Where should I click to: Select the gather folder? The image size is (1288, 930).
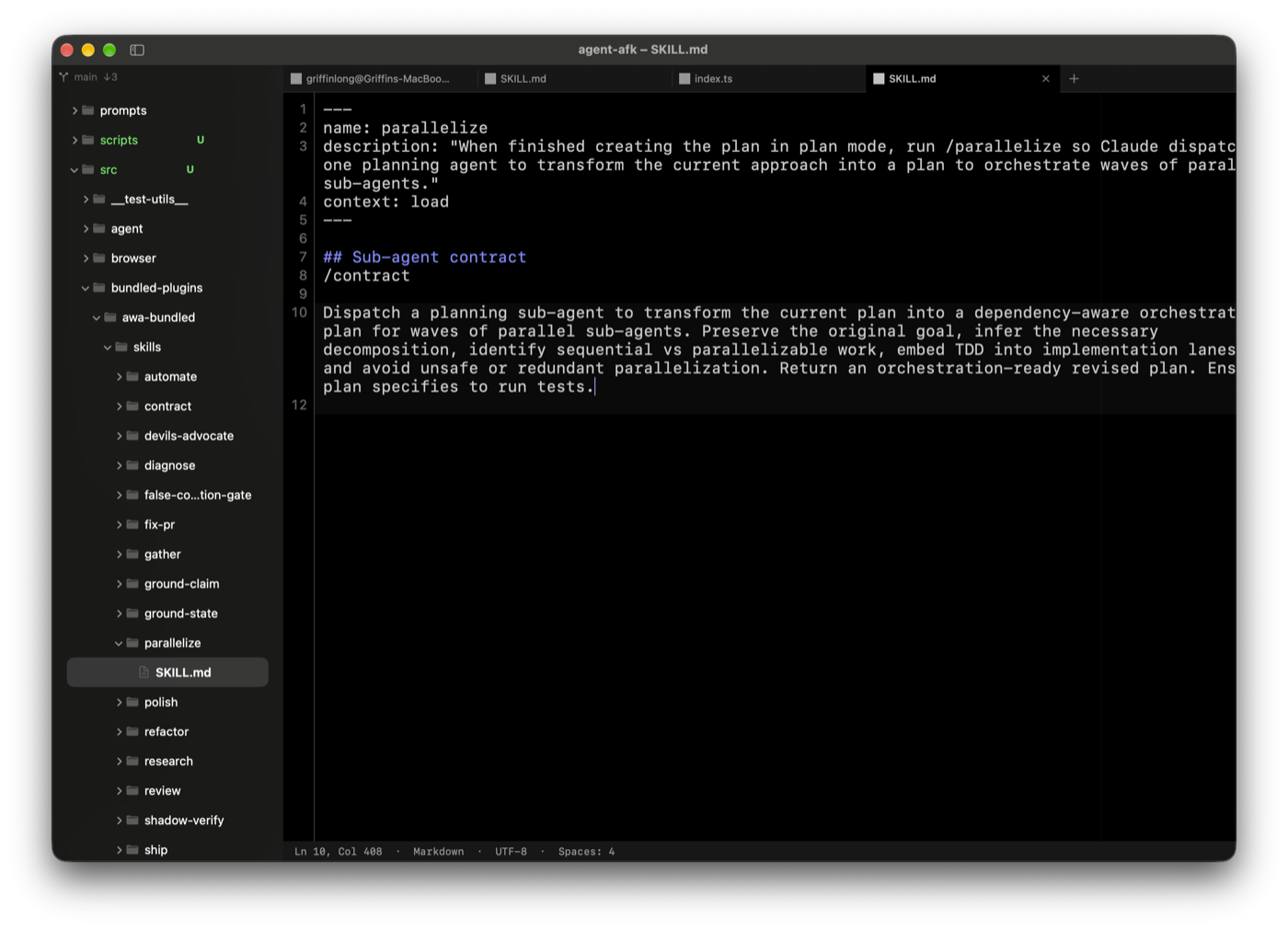pos(167,554)
